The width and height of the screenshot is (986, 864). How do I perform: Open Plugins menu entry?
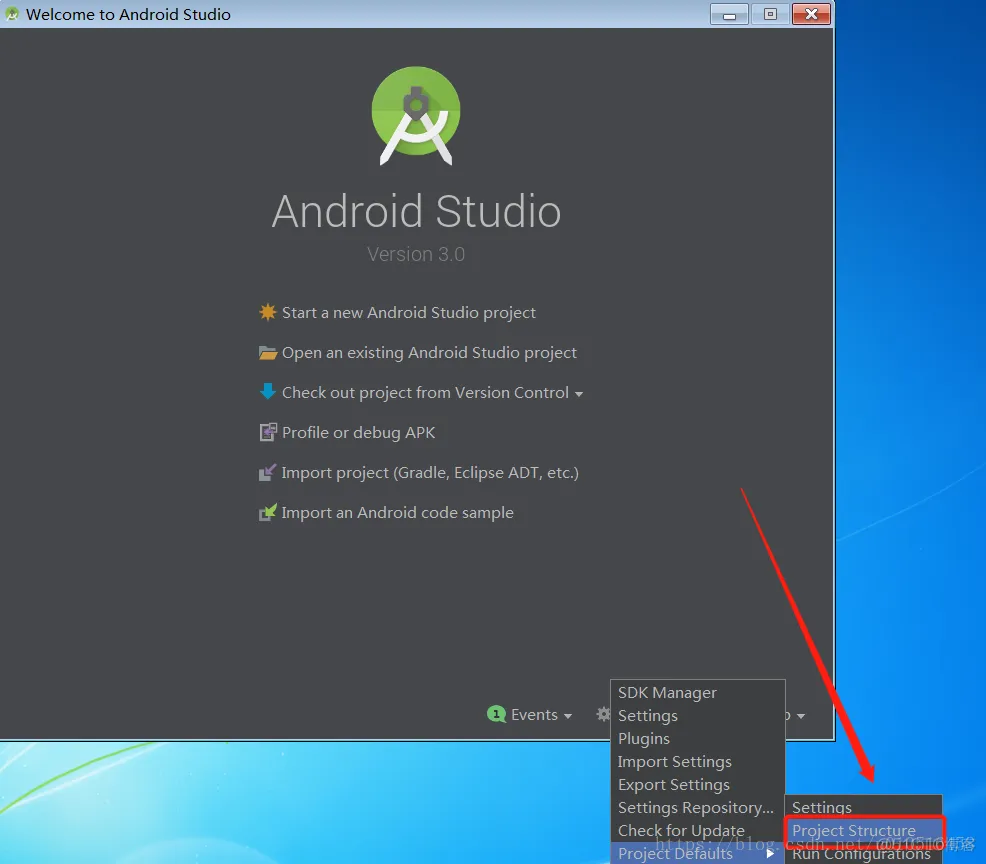[697, 738]
